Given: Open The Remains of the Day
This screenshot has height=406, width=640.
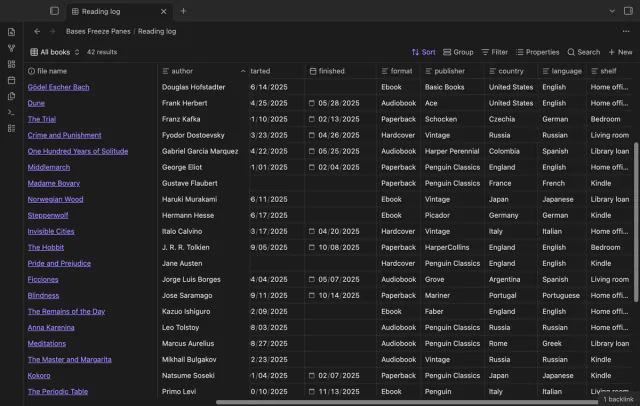Looking at the screenshot, I should coord(67,311).
